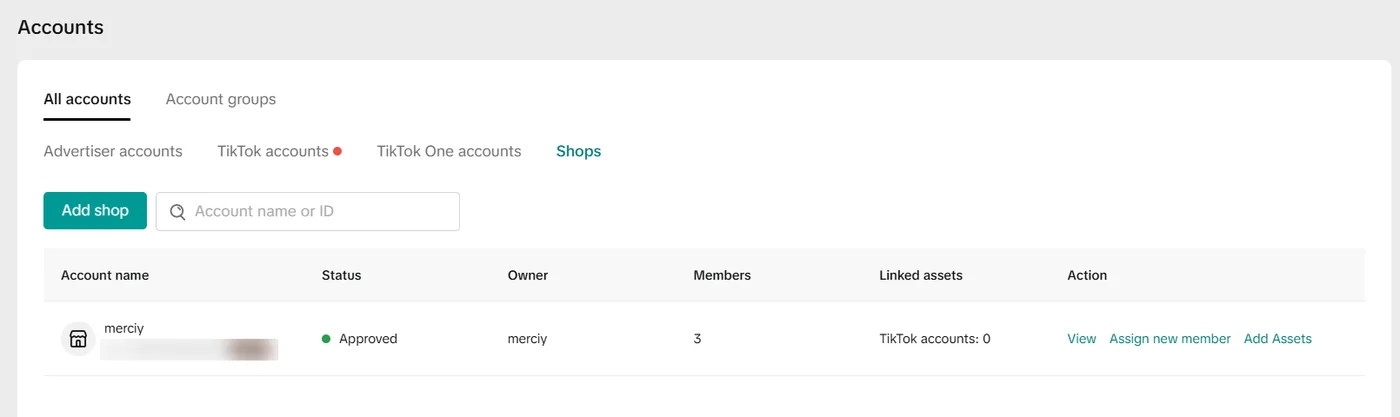Click the Owner column header
1400x417 pixels.
pyautogui.click(x=528, y=275)
